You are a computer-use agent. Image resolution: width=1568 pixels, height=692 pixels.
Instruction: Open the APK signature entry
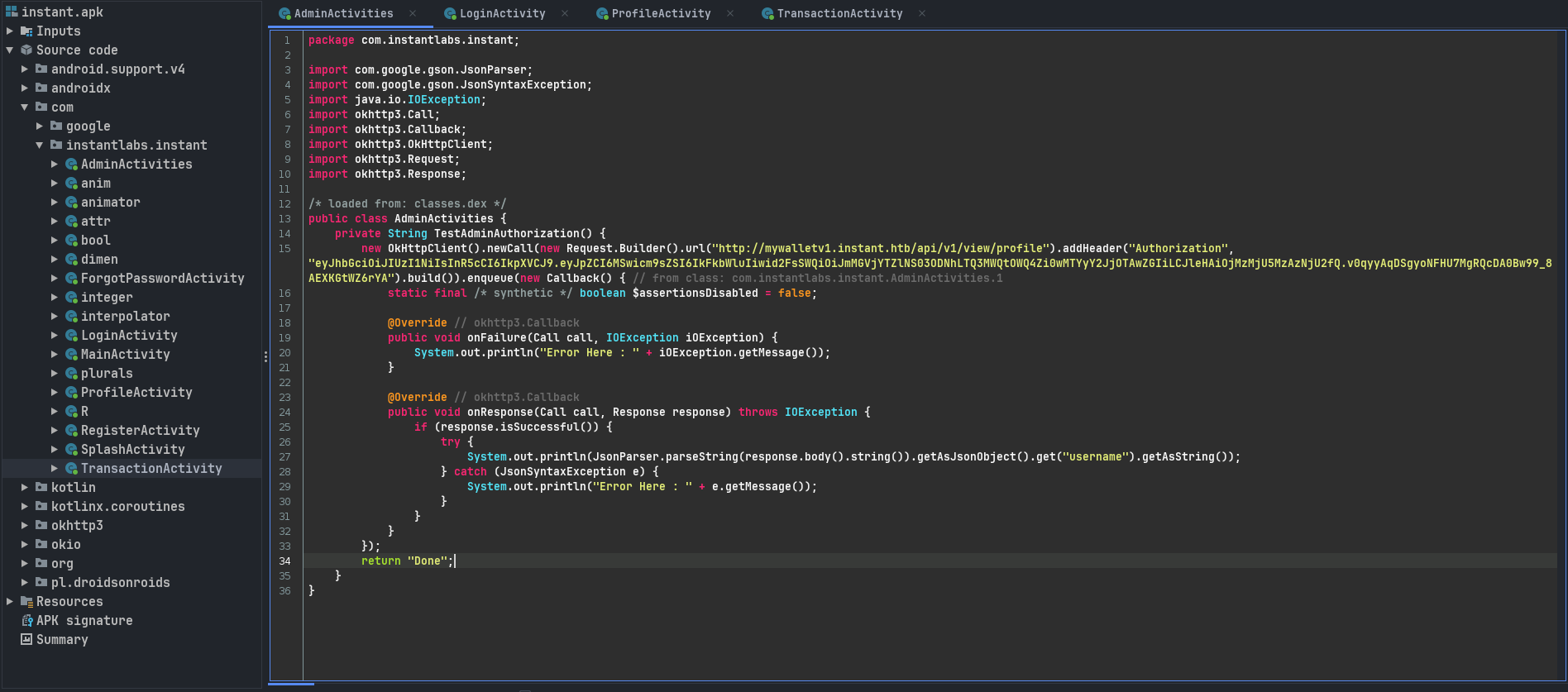pos(84,621)
